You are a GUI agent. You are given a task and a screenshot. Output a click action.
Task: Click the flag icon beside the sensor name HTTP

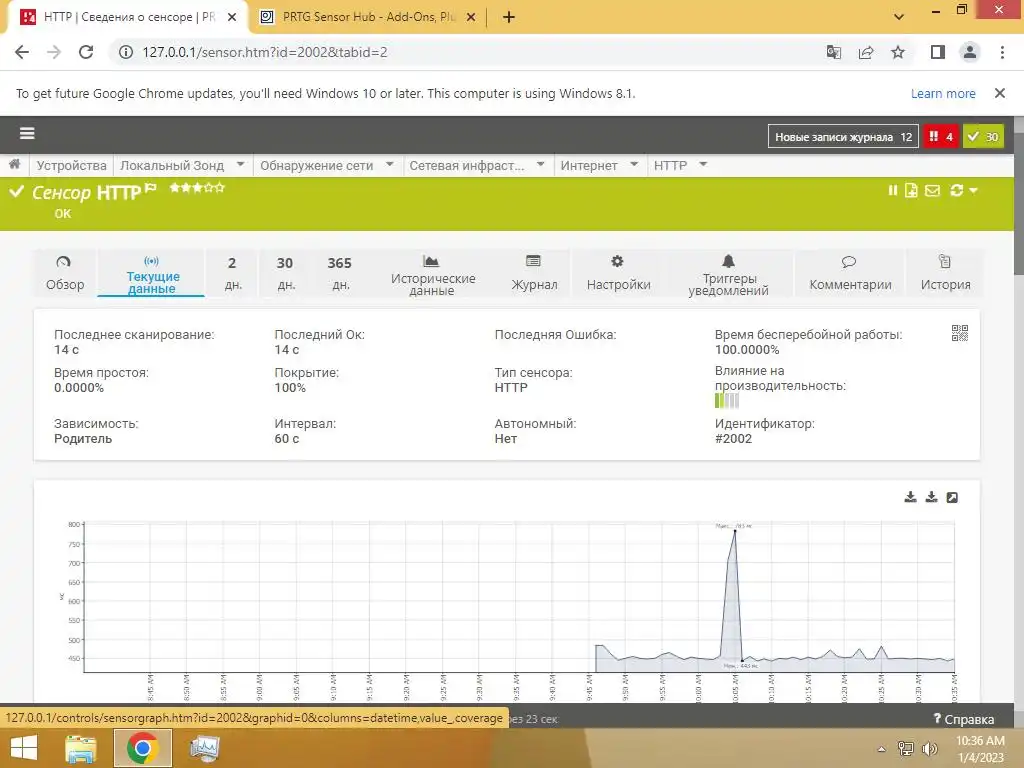pyautogui.click(x=150, y=189)
